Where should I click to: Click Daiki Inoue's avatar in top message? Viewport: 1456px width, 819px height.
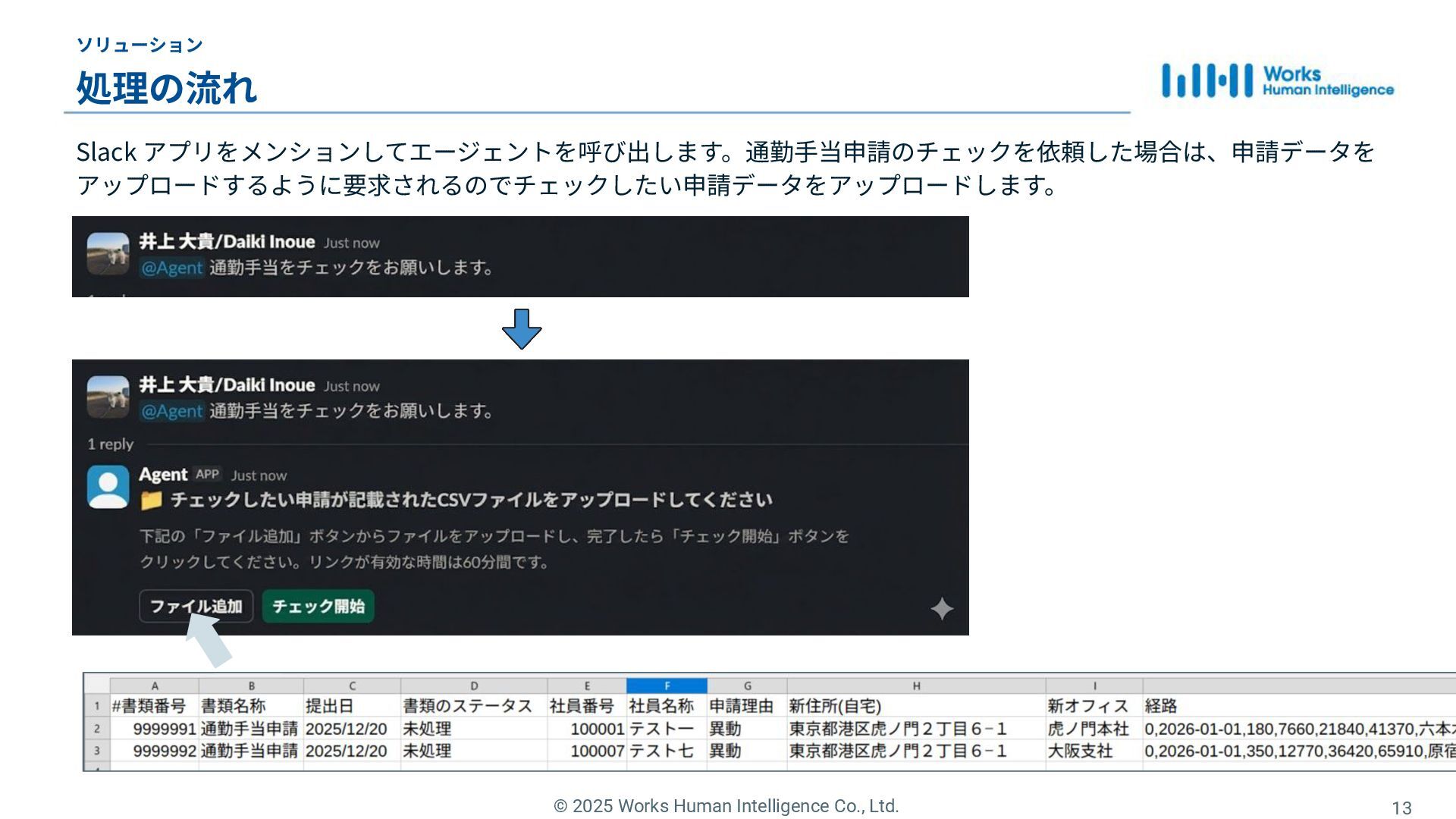point(108,253)
